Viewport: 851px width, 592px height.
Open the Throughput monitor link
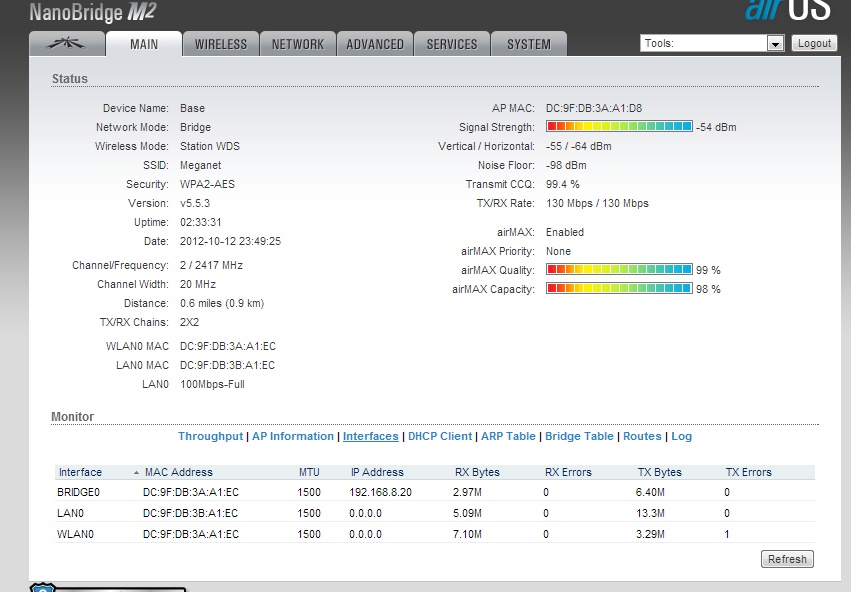click(210, 436)
